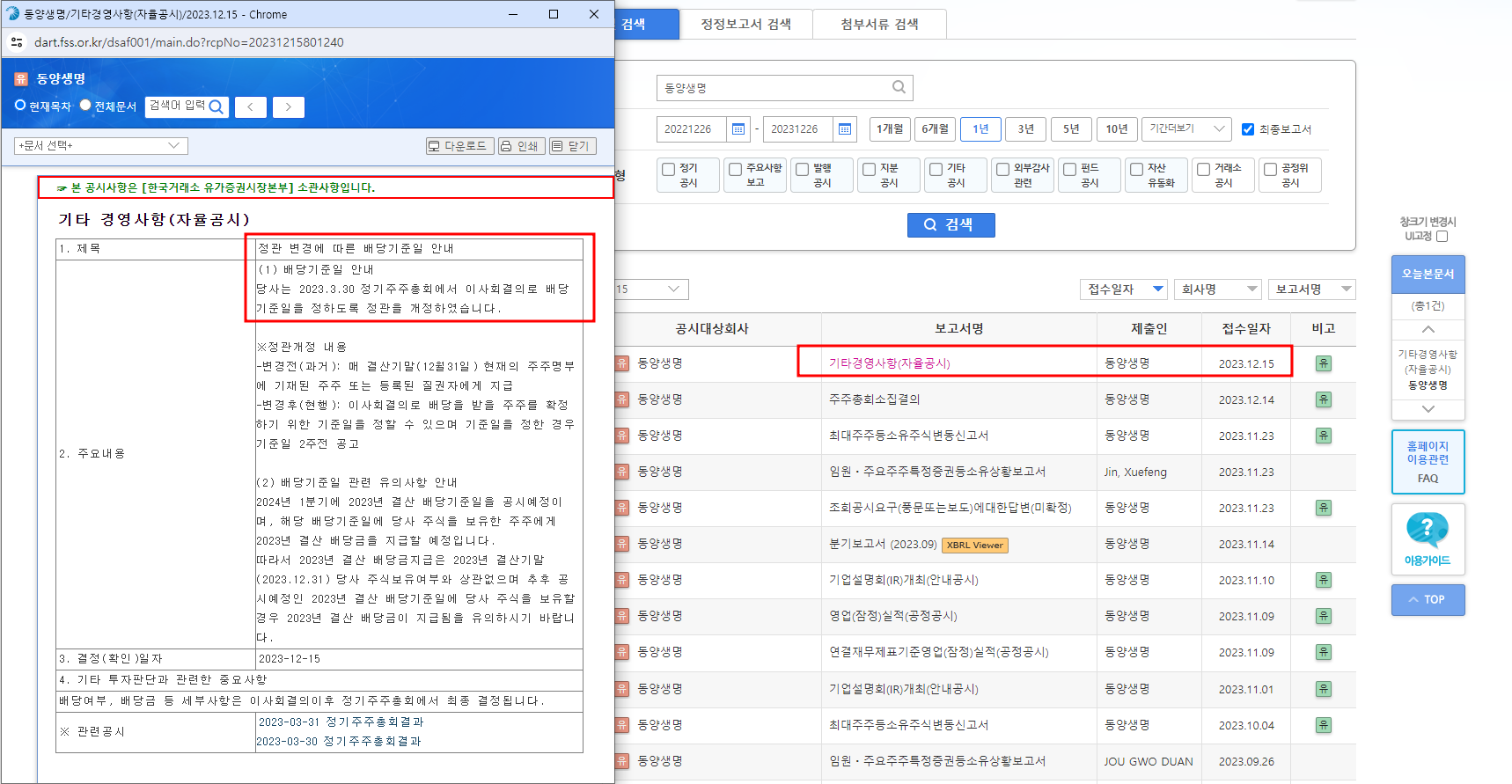Select the 전체문서 radio option
1512x784 pixels.
click(85, 105)
